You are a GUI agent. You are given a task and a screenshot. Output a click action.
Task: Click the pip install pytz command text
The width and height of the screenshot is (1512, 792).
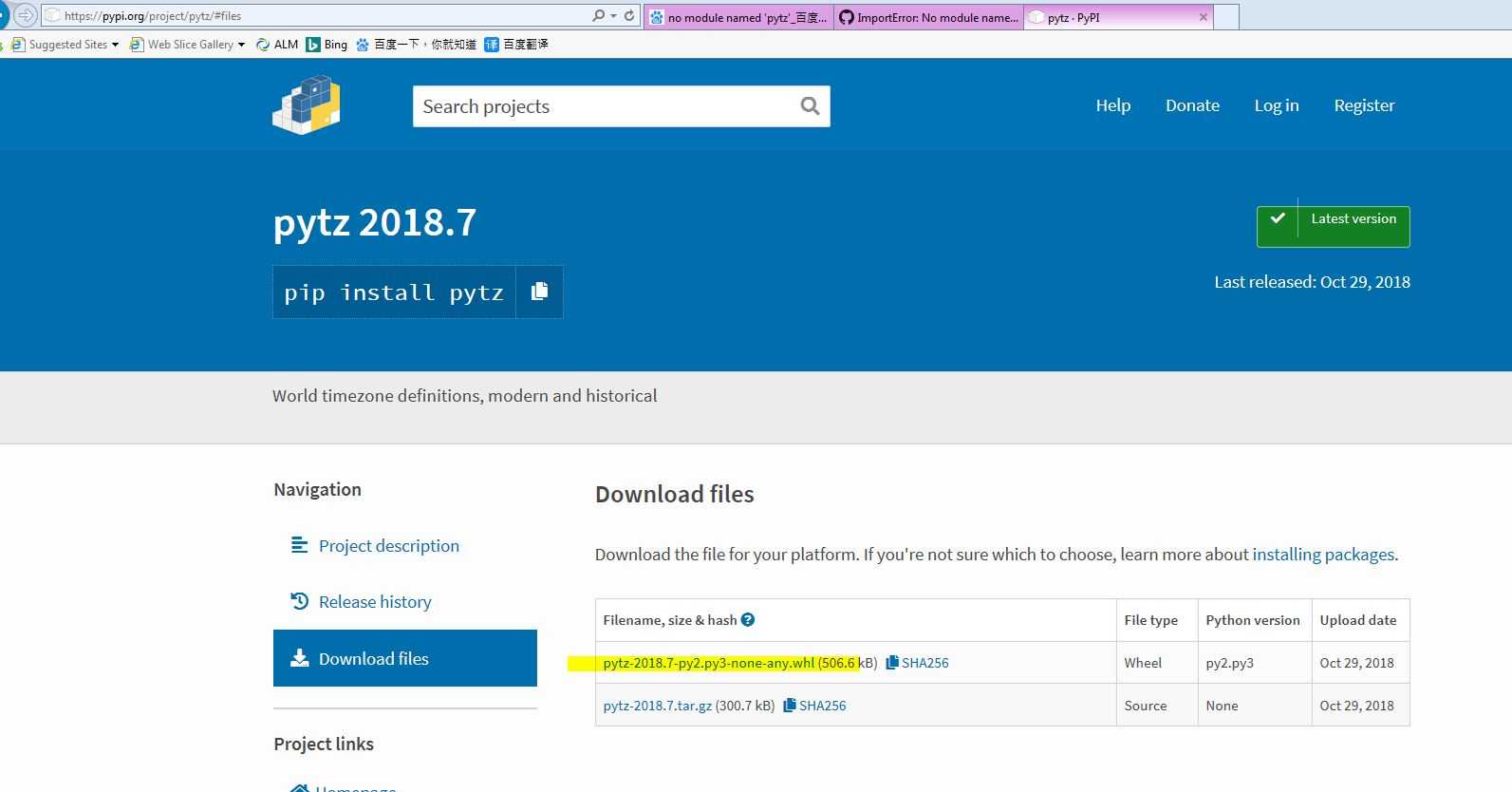pos(394,292)
